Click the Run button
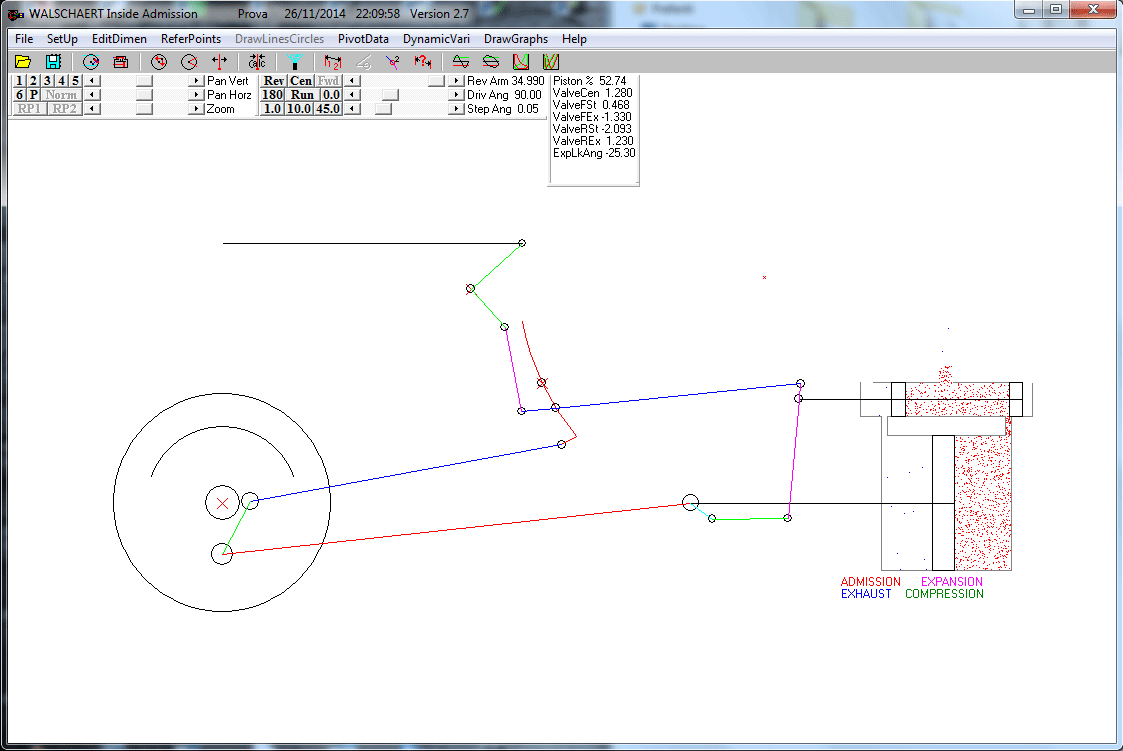Viewport: 1123px width, 751px height. tap(302, 95)
